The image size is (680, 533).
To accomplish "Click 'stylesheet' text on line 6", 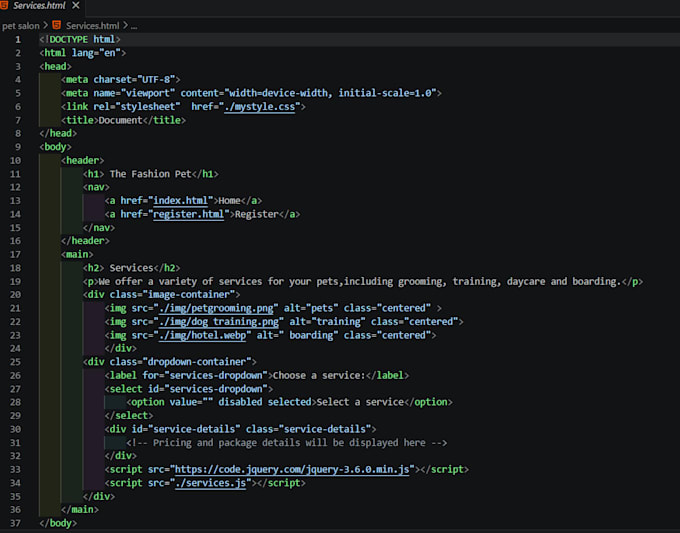I will [x=147, y=107].
